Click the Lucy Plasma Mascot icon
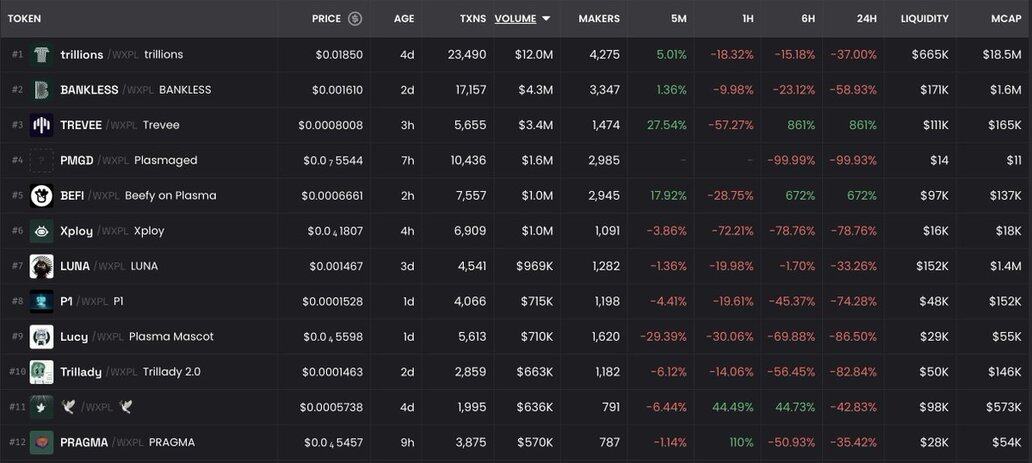 pyautogui.click(x=41, y=337)
